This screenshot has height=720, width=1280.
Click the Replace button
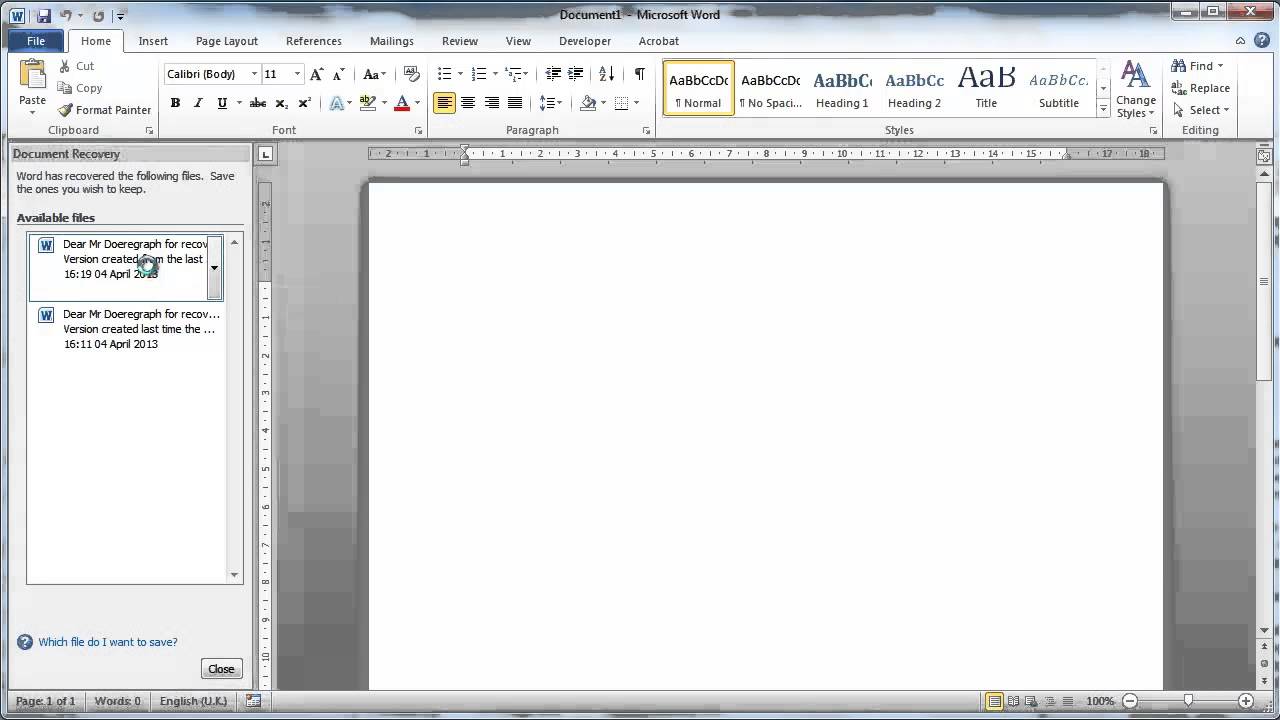(x=1201, y=88)
